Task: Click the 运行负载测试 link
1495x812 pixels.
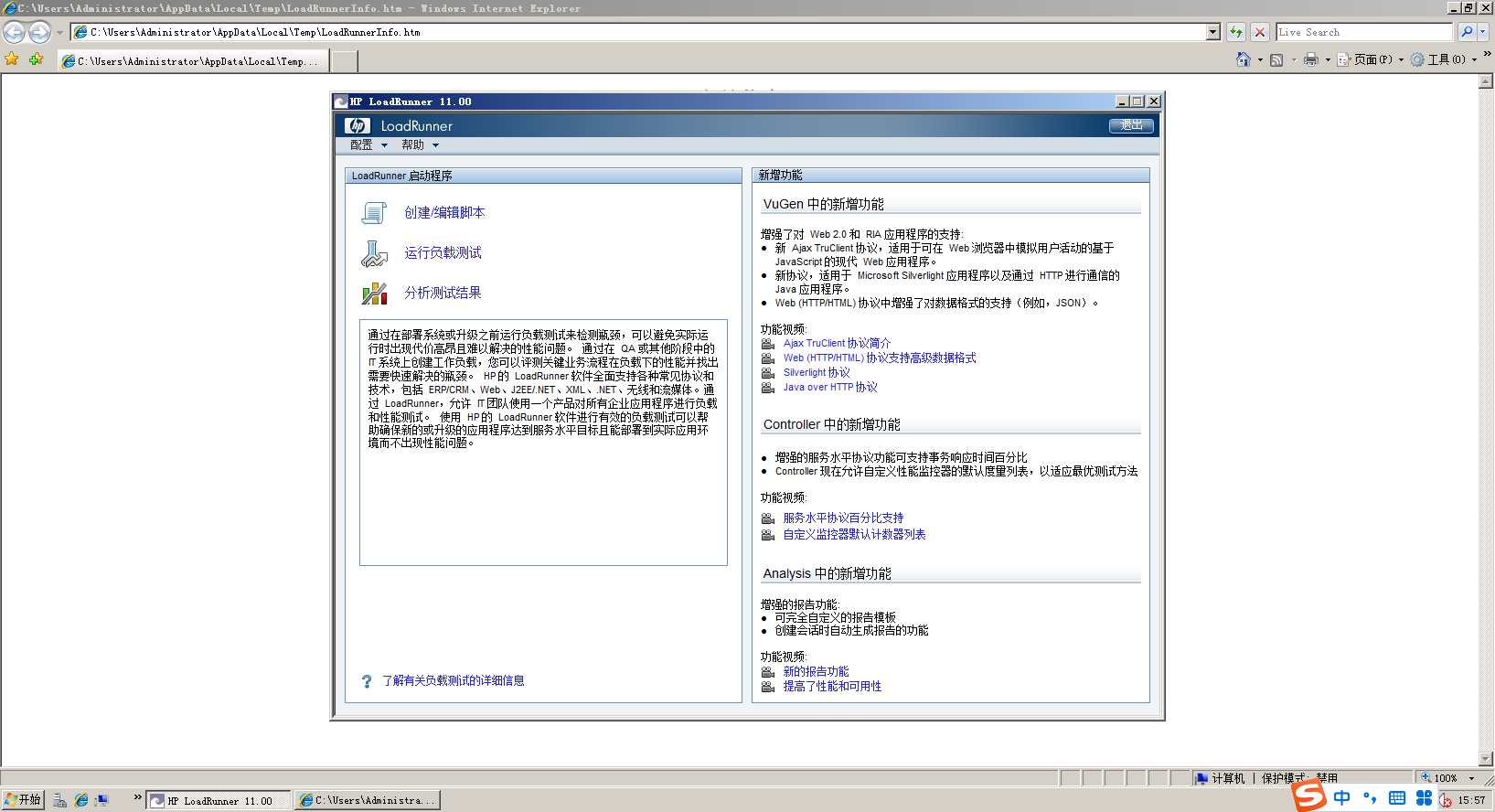Action: pyautogui.click(x=443, y=253)
